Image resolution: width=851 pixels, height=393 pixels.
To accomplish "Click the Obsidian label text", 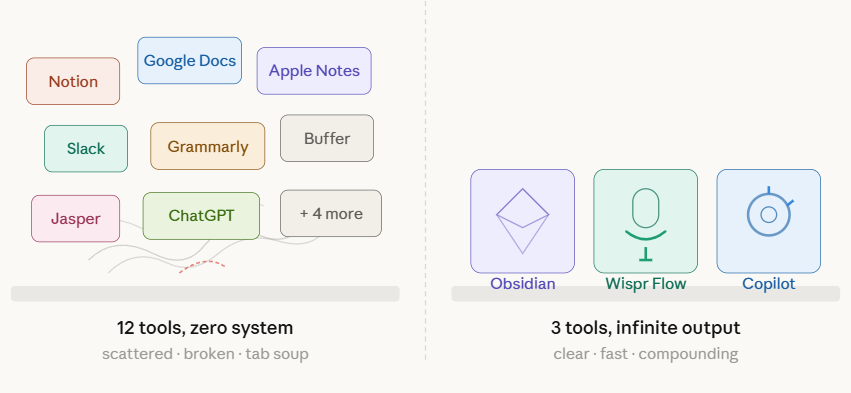I will (523, 283).
